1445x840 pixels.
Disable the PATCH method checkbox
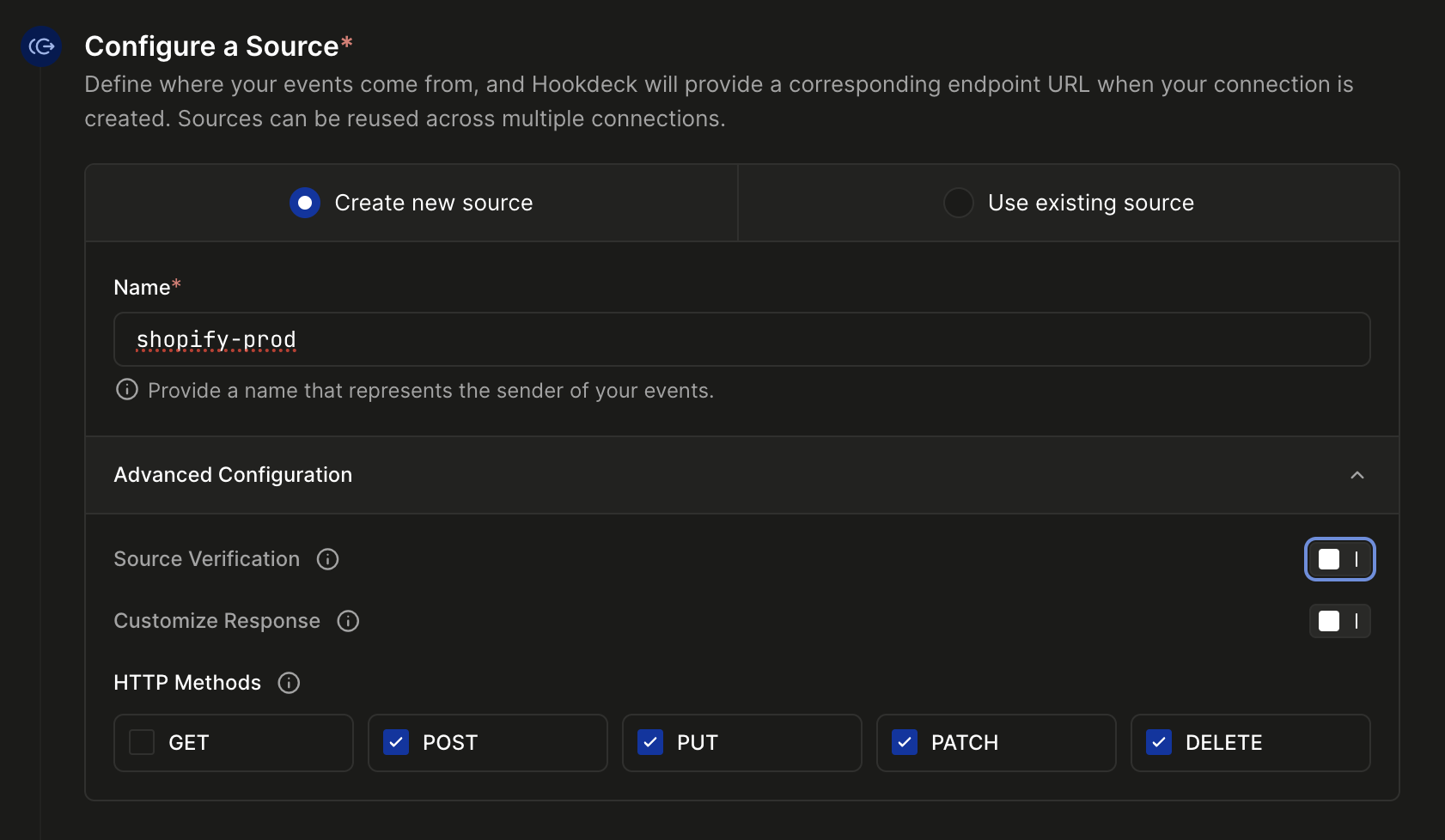905,742
